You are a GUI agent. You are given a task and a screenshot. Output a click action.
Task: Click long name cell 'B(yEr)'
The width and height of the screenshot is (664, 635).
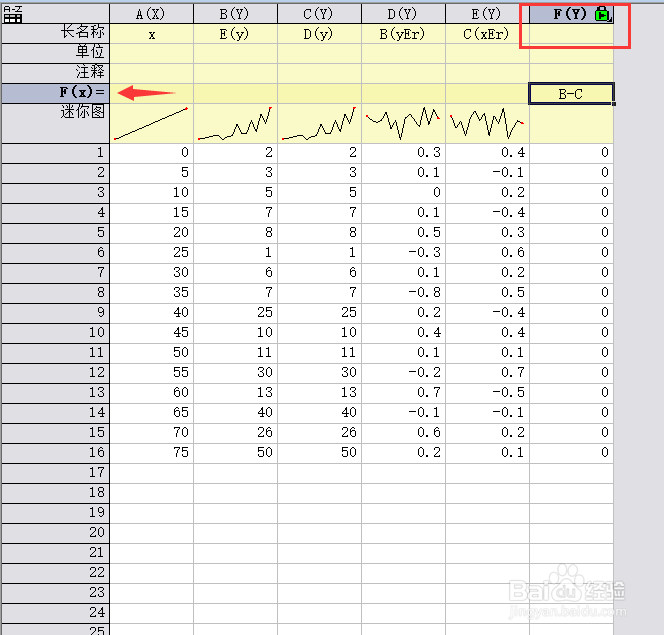pos(403,33)
